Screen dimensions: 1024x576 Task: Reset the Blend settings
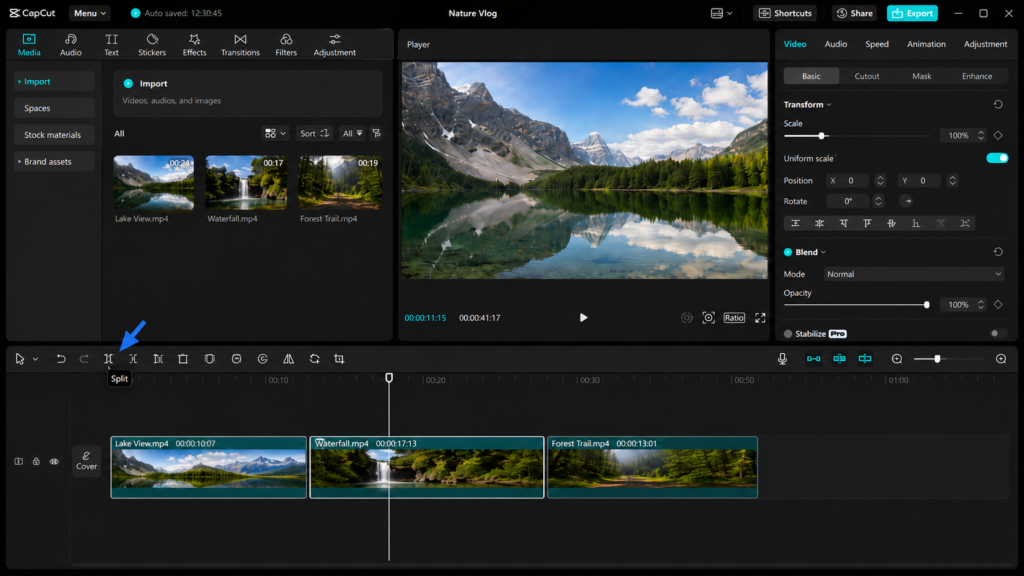click(998, 252)
